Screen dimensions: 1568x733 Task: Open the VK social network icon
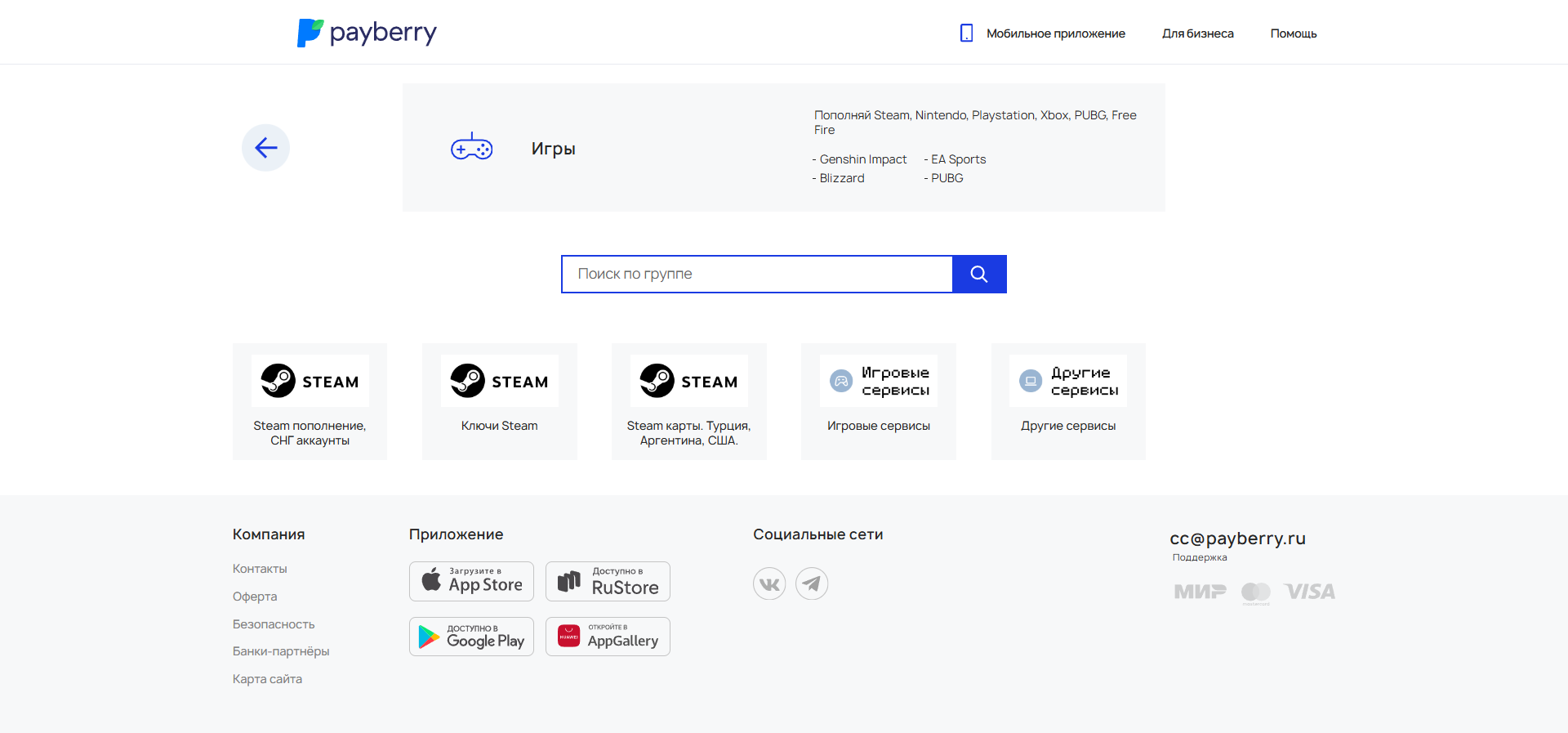[768, 583]
